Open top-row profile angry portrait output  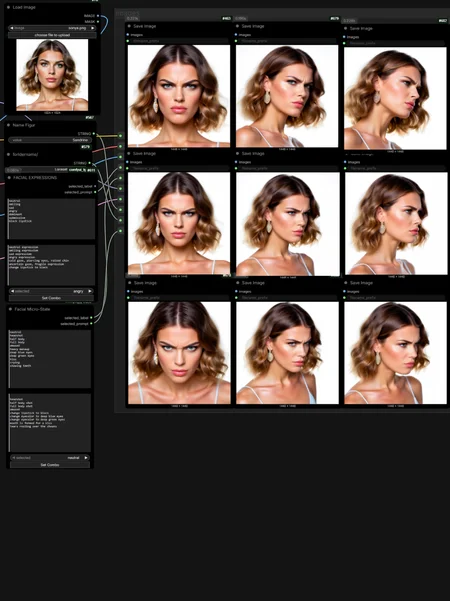point(395,98)
